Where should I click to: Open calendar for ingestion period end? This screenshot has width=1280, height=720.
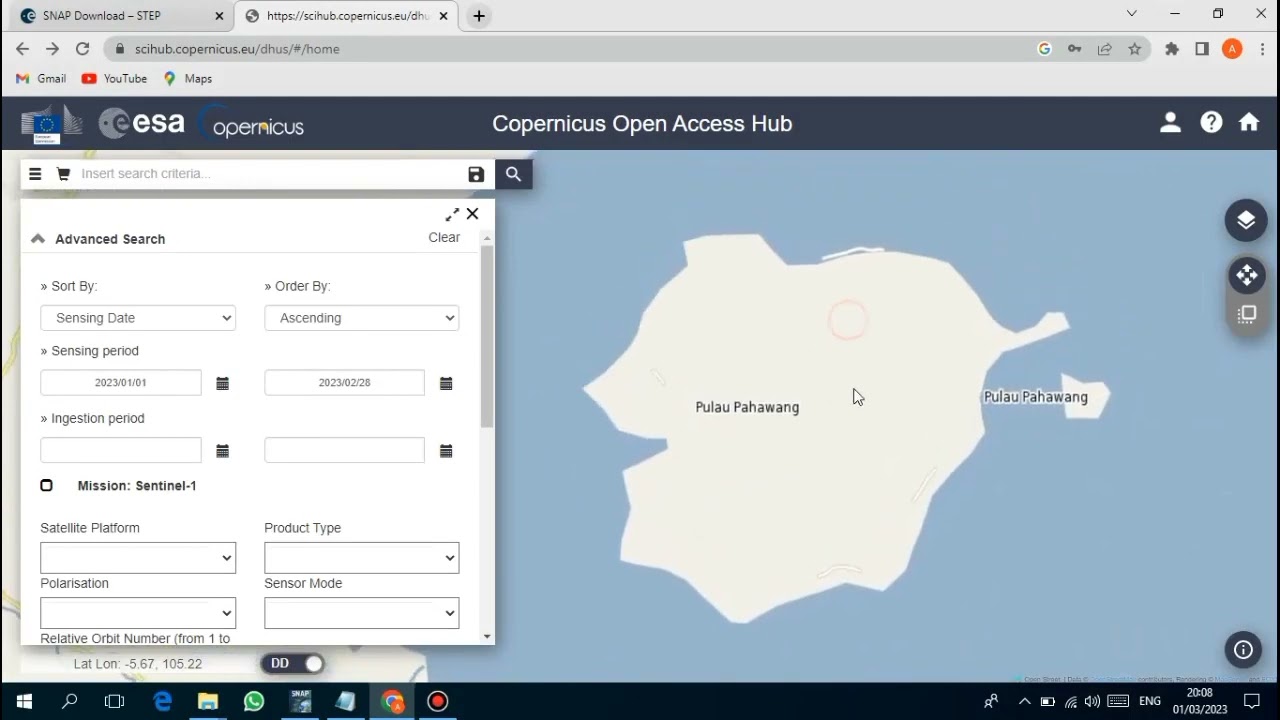(x=446, y=451)
